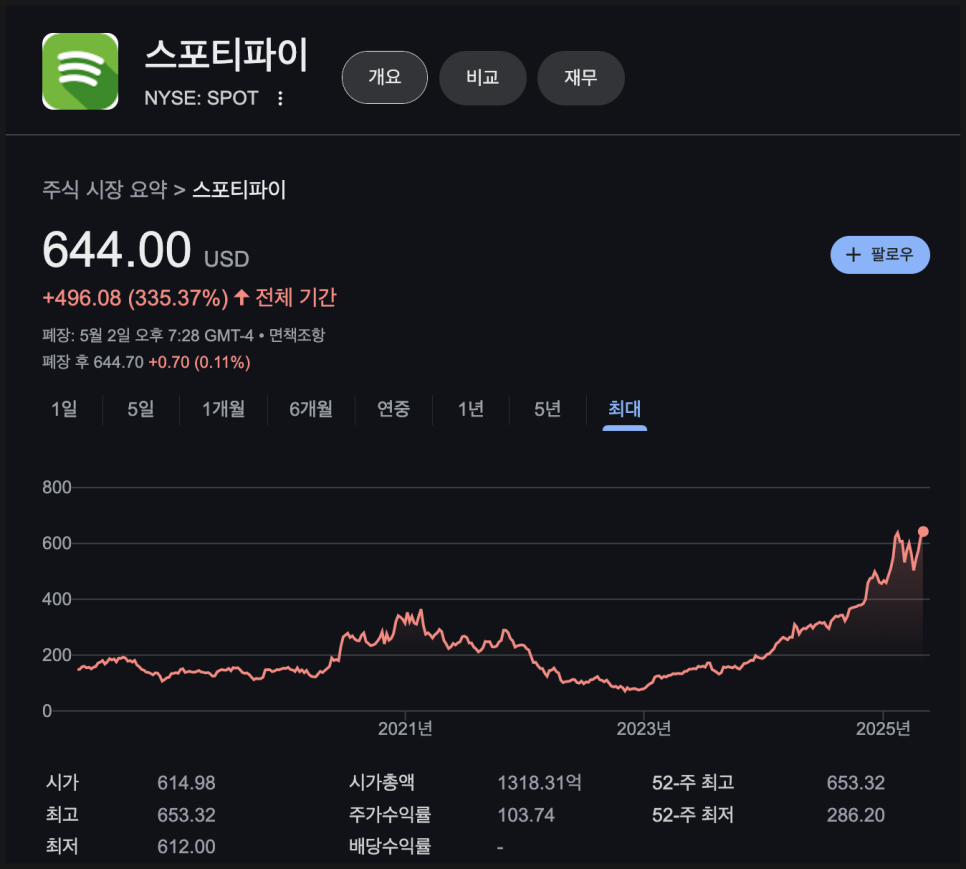This screenshot has width=966, height=869.
Task: Click the after-hours 644.70 price text
Action: click(118, 362)
